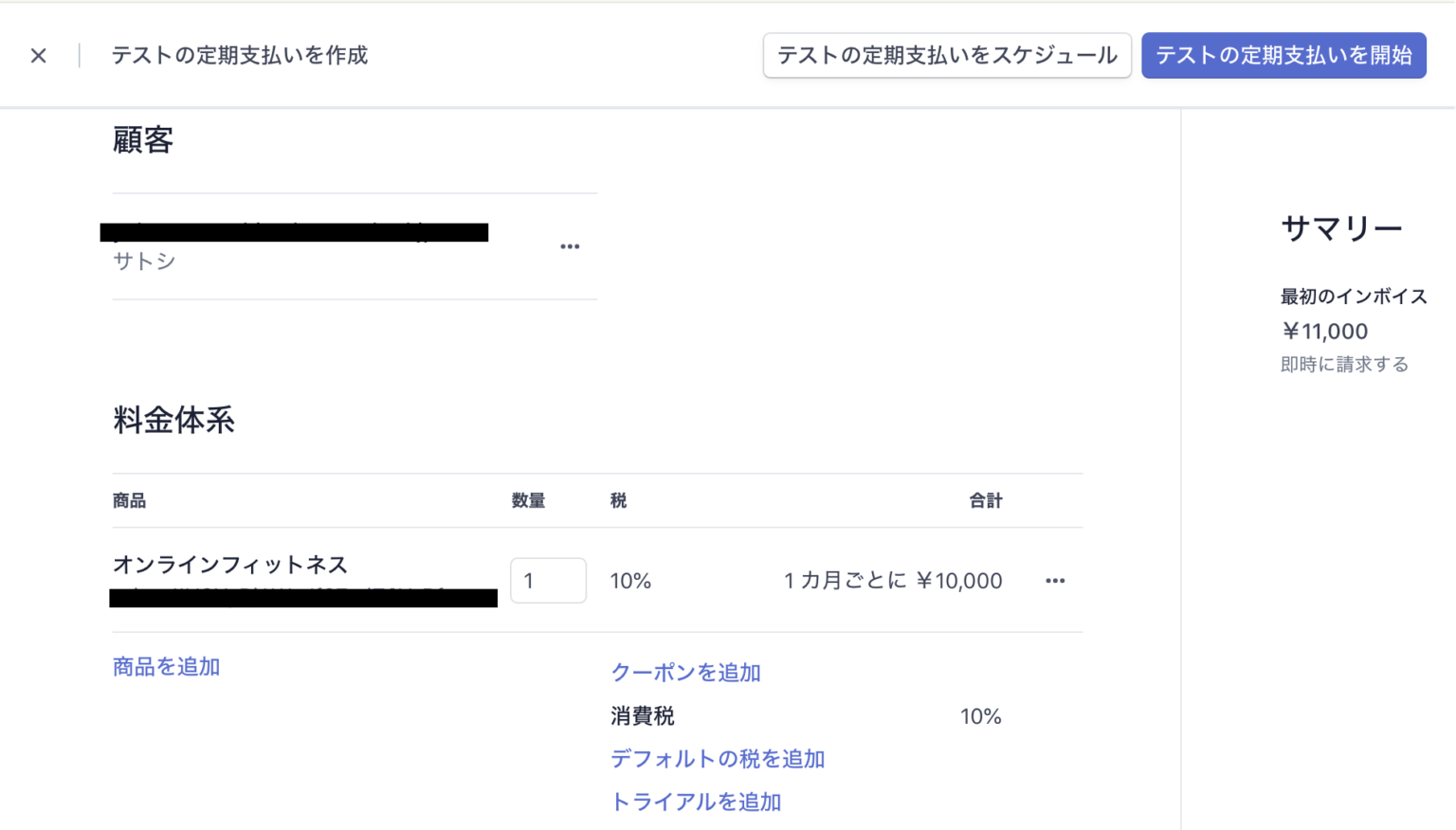Close the subscription creation page with X
1456x830 pixels.
point(39,56)
